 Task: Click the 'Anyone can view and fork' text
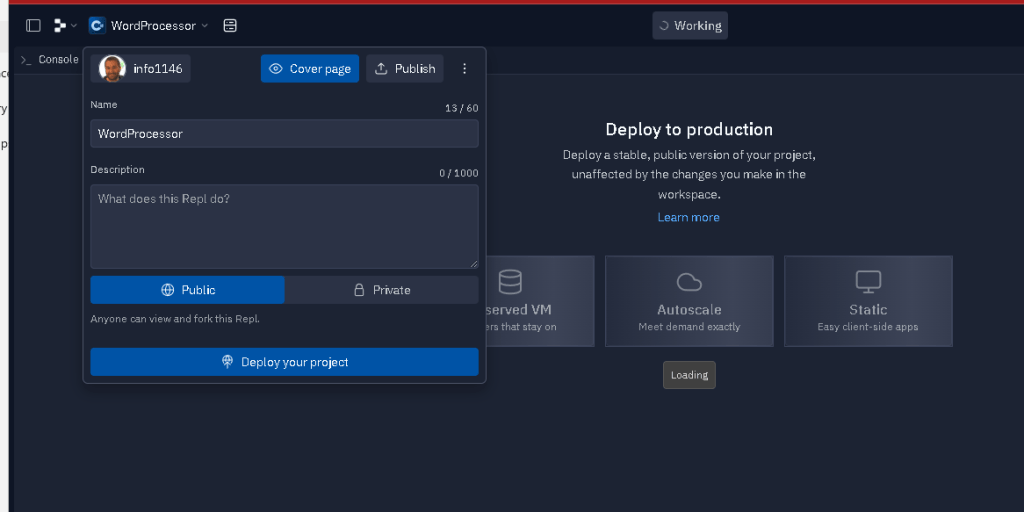(x=175, y=319)
